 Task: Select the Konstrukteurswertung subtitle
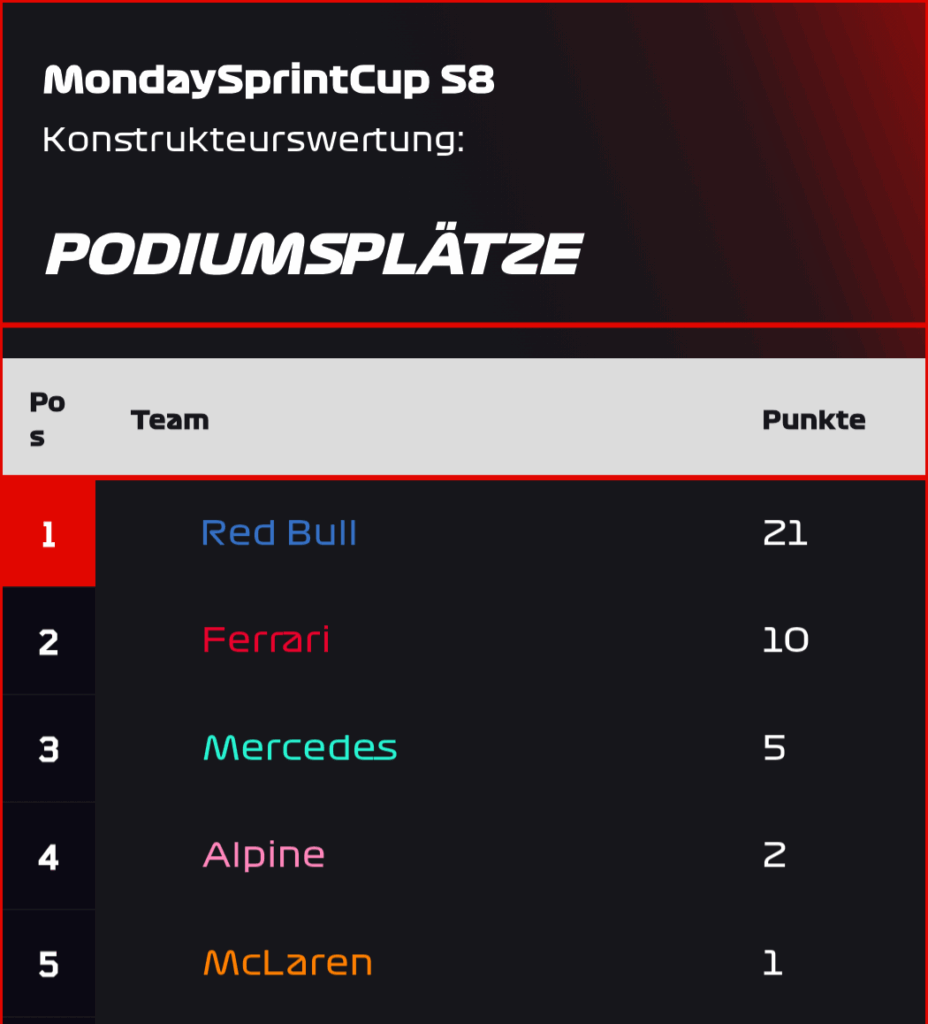click(253, 140)
